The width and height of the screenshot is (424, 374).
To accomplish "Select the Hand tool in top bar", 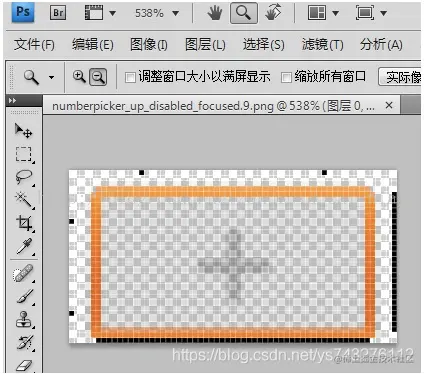I will coord(215,13).
